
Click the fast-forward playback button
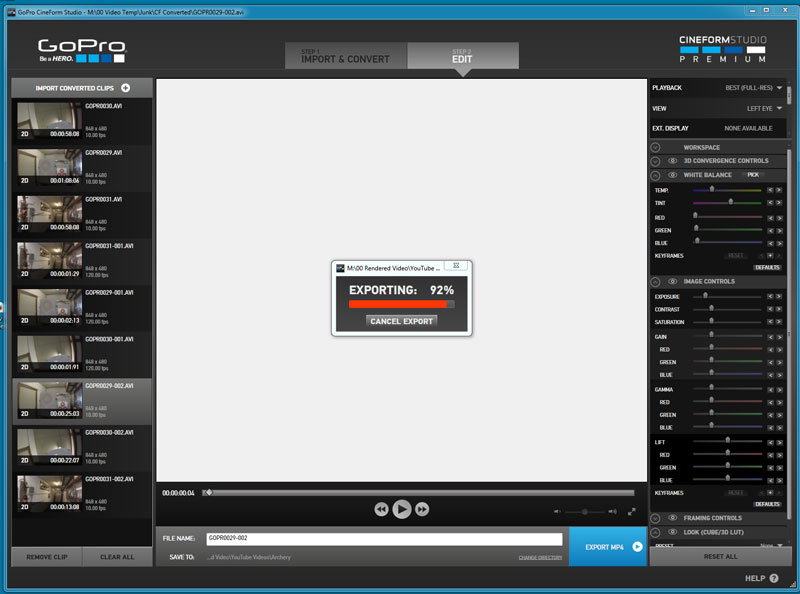coord(422,509)
